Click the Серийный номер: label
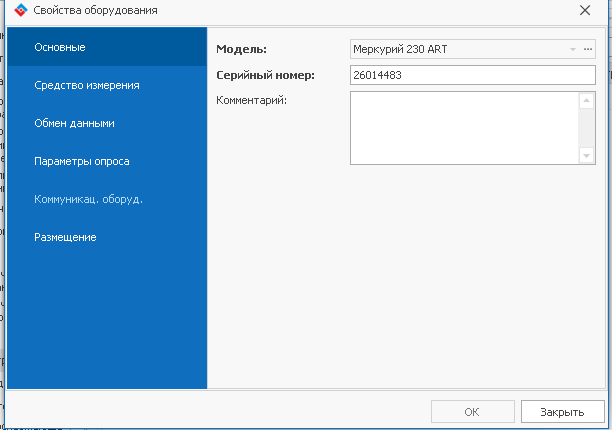Image resolution: width=612 pixels, height=430 pixels. point(265,75)
